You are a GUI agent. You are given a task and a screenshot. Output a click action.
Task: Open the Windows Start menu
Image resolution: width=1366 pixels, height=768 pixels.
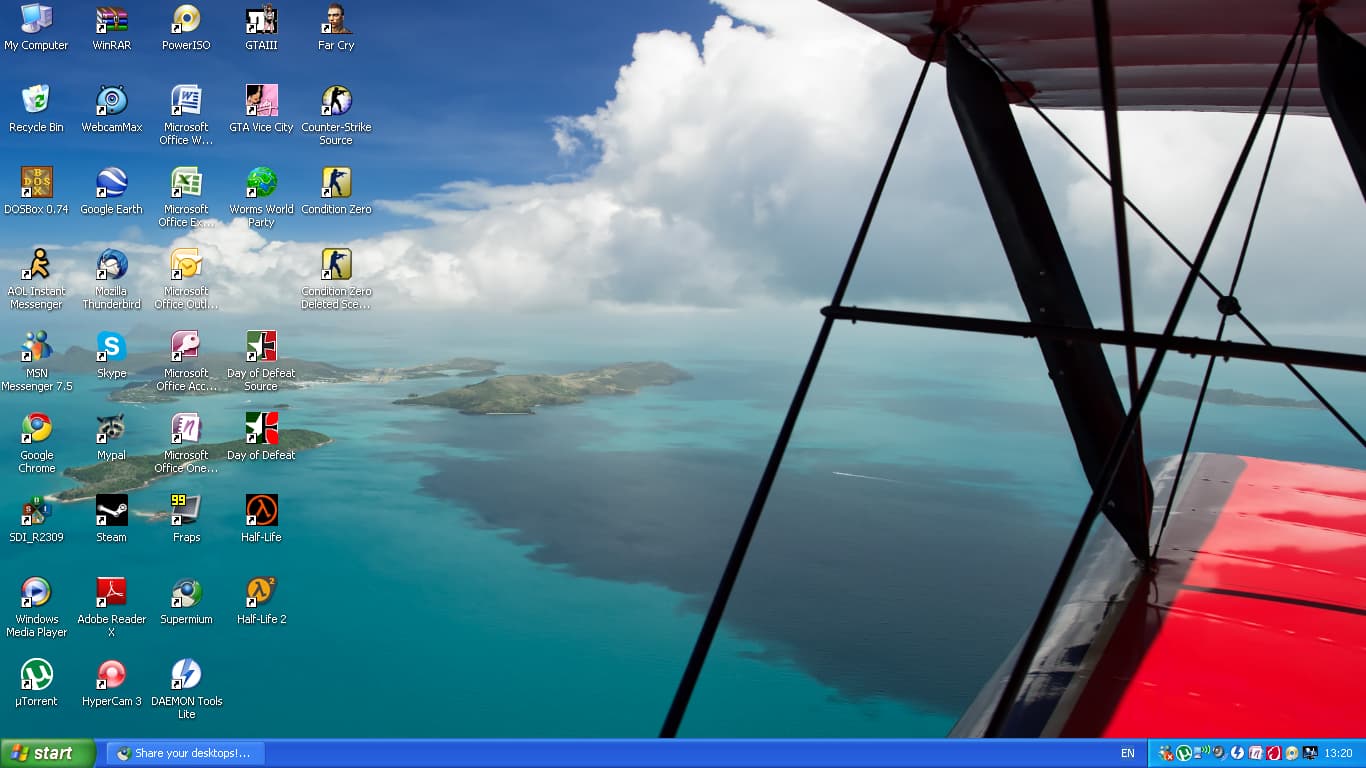pos(47,754)
